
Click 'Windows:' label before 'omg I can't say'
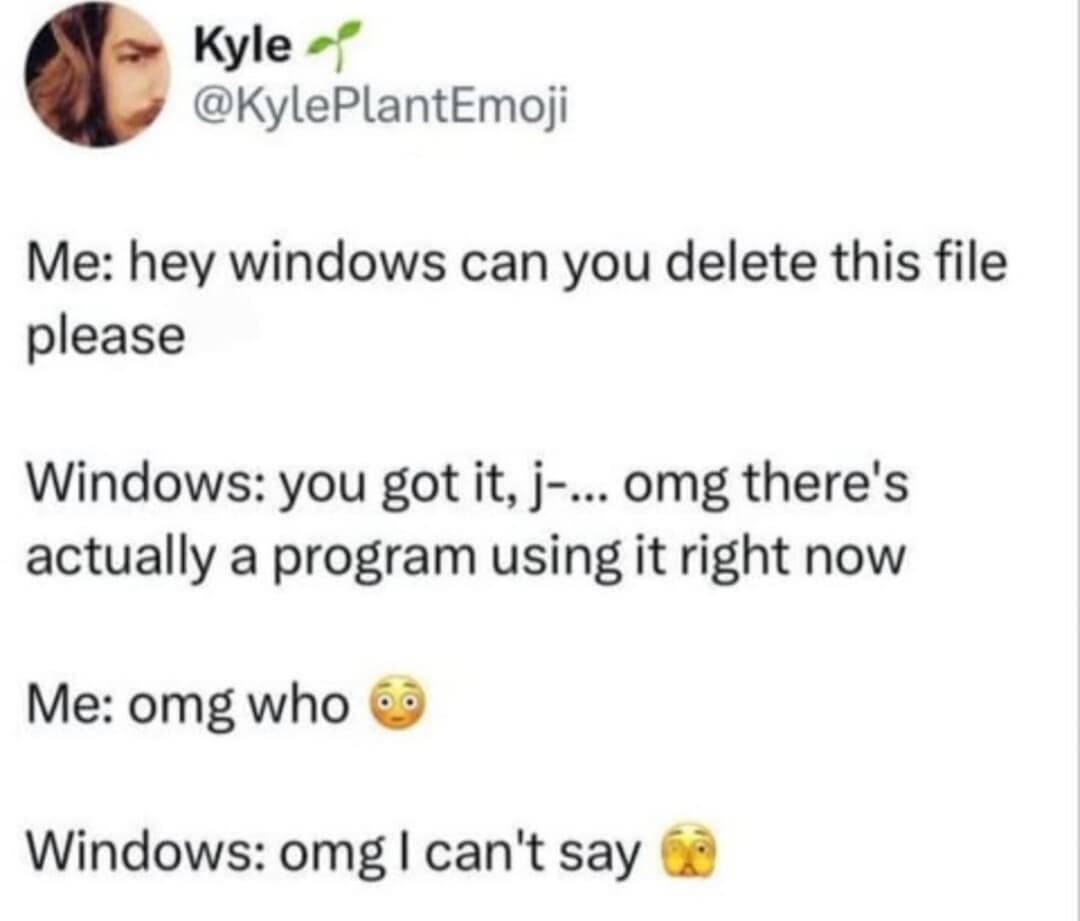(145, 853)
